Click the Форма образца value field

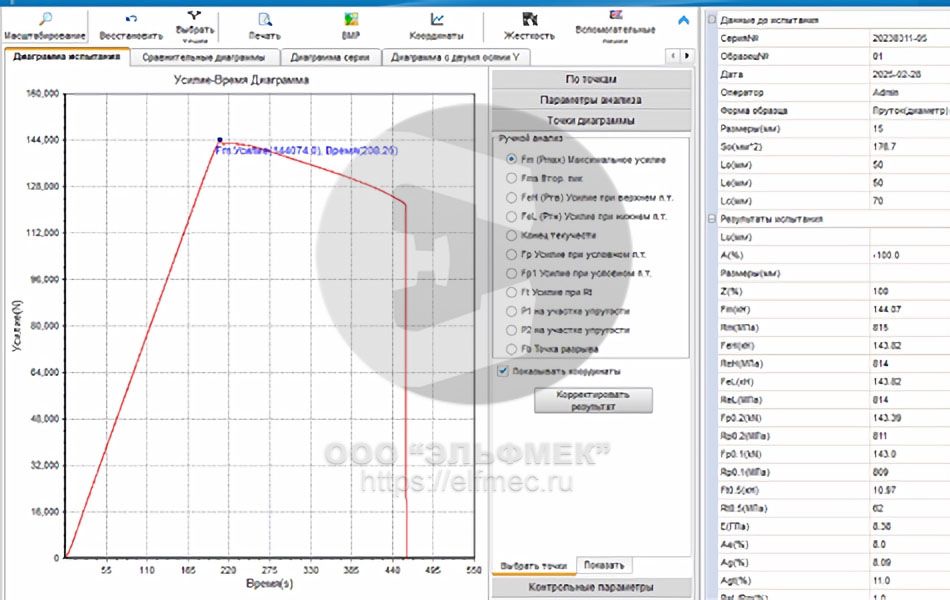click(910, 110)
